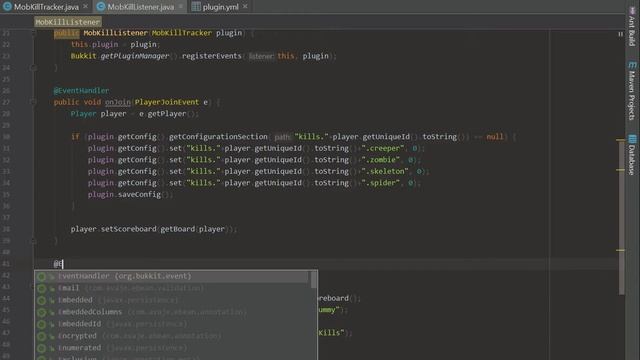This screenshot has width=640, height=360.
Task: Open the plugin.yml tab
Action: [220, 7]
